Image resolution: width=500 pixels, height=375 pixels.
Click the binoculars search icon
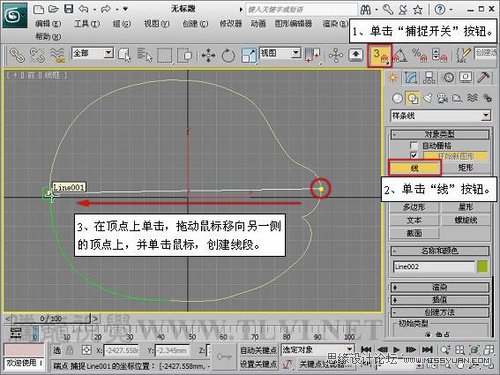point(366,10)
